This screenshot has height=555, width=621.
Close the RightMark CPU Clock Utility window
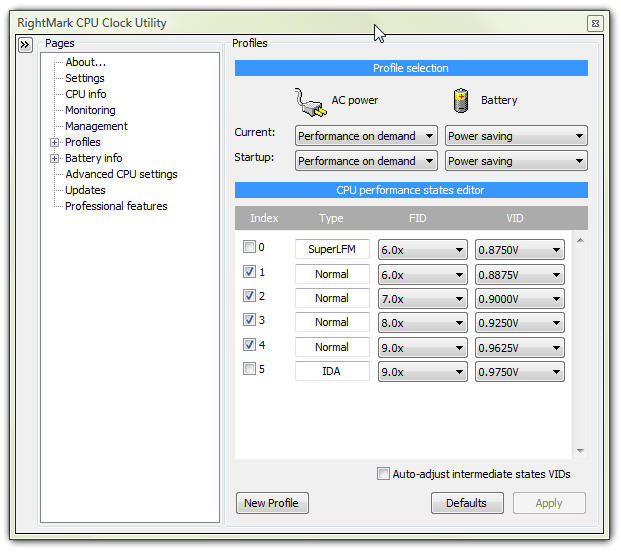[595, 23]
